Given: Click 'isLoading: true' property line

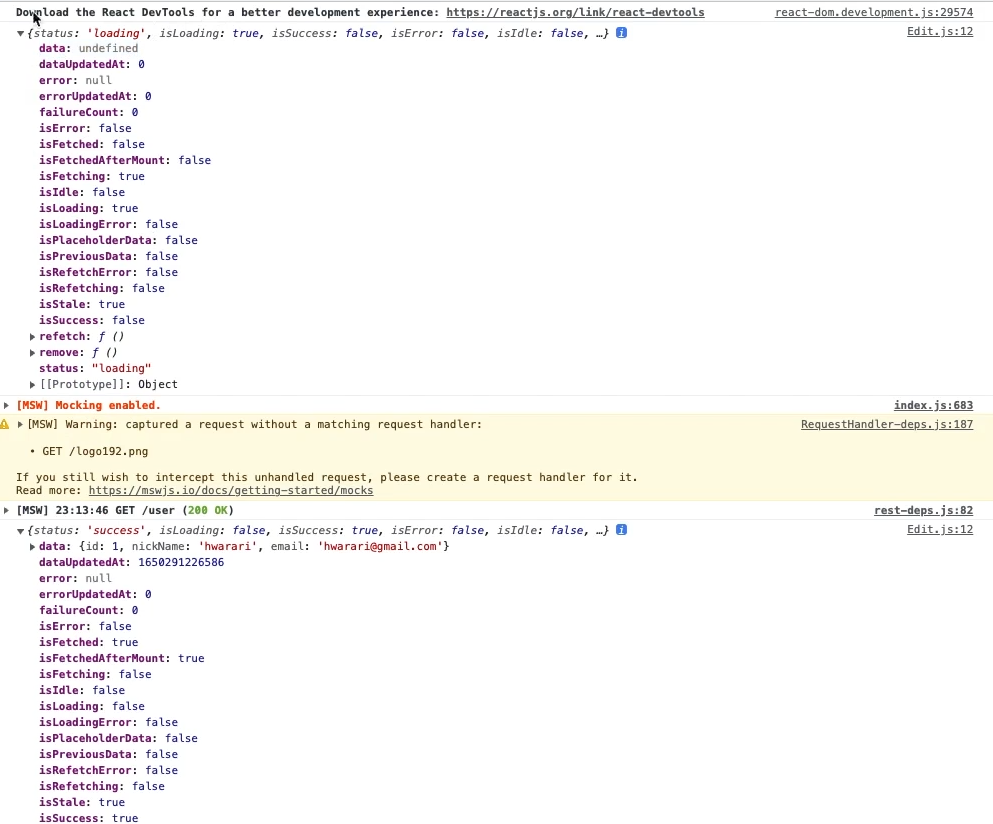Looking at the screenshot, I should click(88, 208).
